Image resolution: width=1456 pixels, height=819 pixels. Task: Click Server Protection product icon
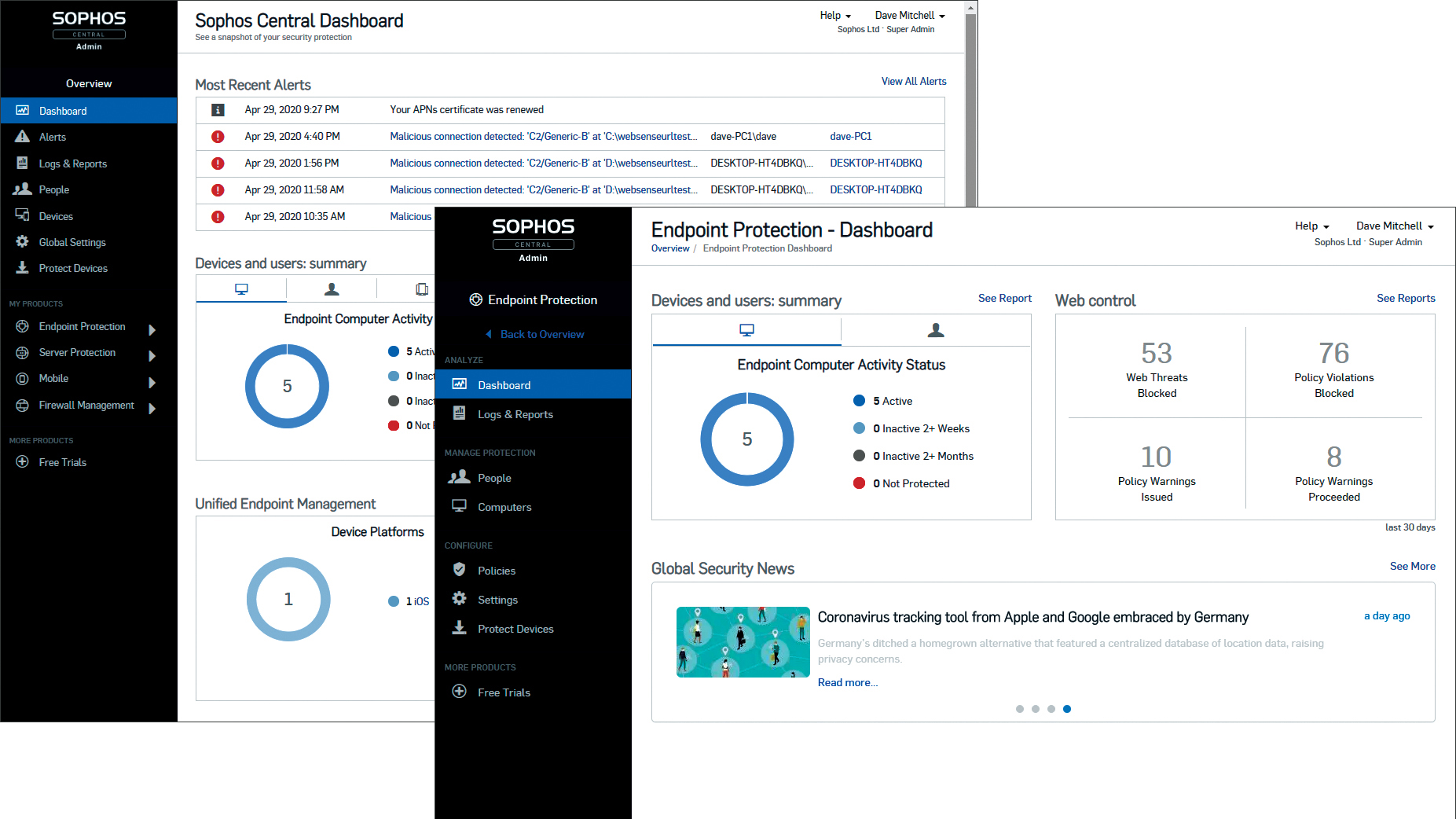pyautogui.click(x=23, y=352)
